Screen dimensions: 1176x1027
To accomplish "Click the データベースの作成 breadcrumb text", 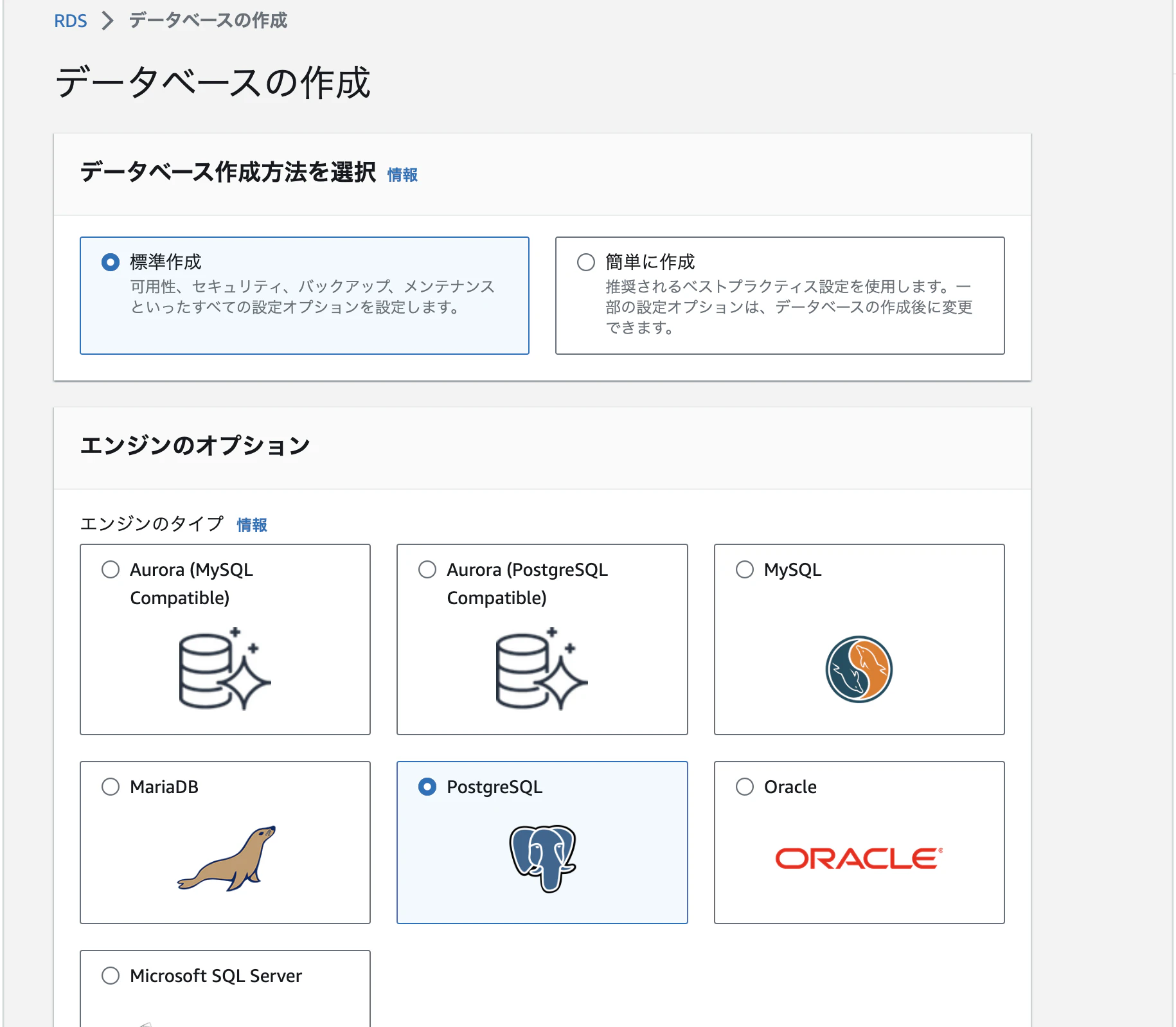I will pos(208,21).
